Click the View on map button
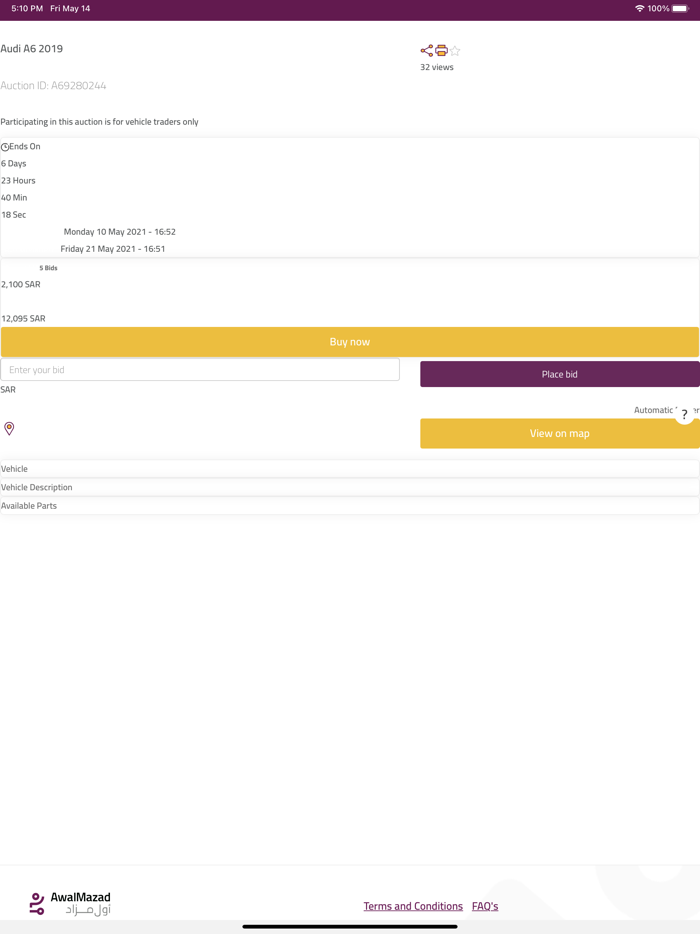The image size is (700, 934). (x=559, y=433)
